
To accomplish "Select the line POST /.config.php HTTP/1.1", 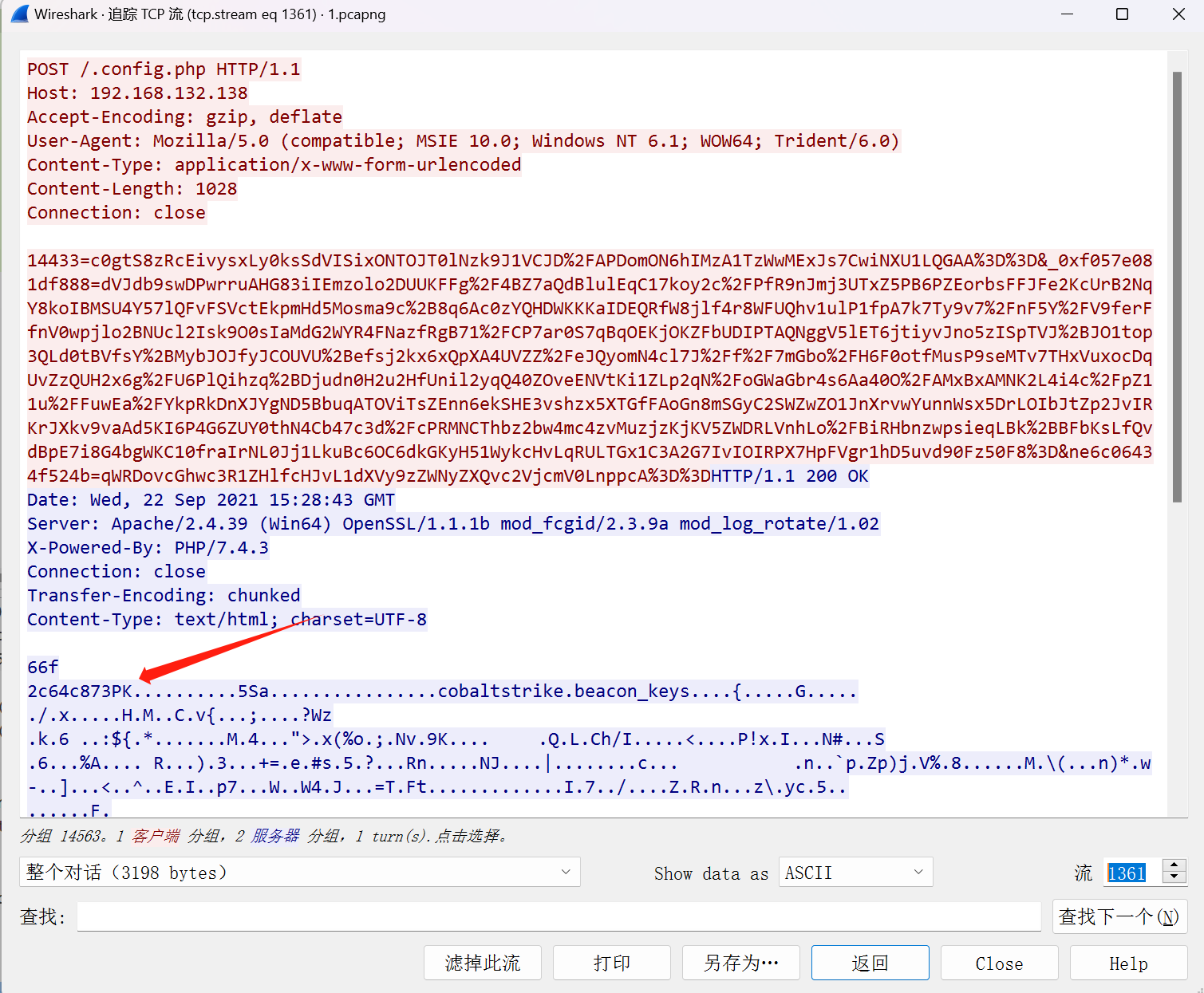I will (164, 69).
